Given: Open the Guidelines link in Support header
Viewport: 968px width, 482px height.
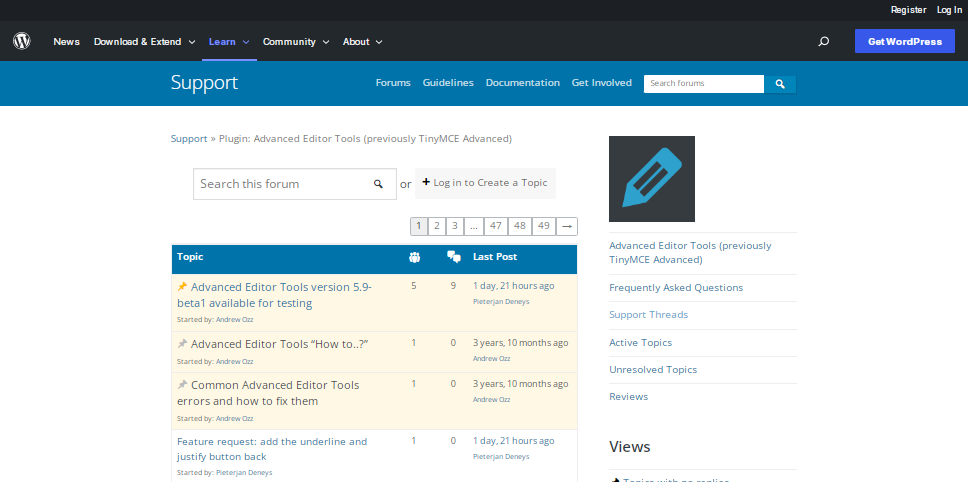Looking at the screenshot, I should click(448, 83).
